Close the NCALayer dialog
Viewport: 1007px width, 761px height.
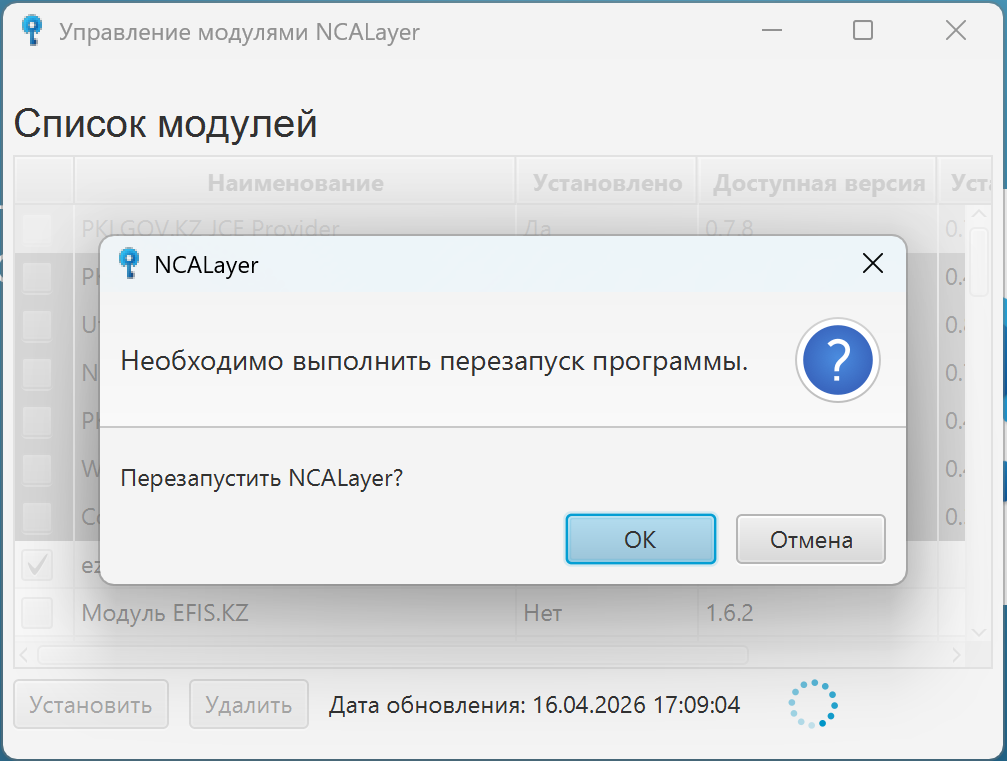(872, 263)
